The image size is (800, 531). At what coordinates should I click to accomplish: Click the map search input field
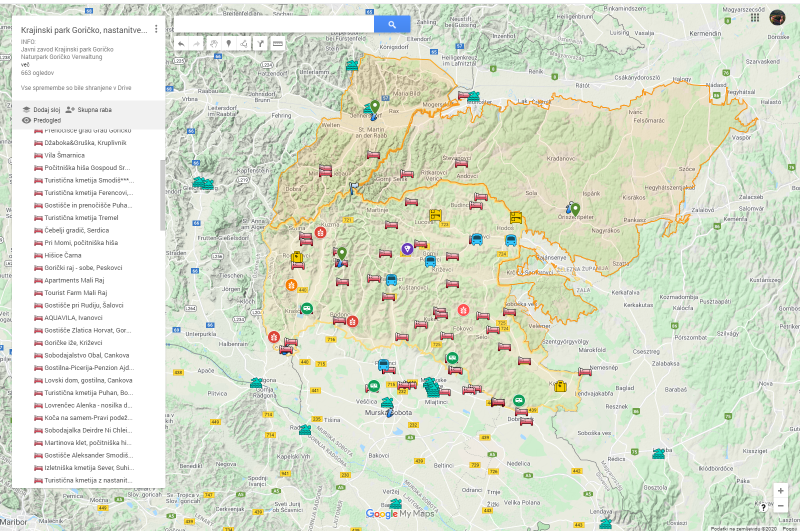(275, 24)
